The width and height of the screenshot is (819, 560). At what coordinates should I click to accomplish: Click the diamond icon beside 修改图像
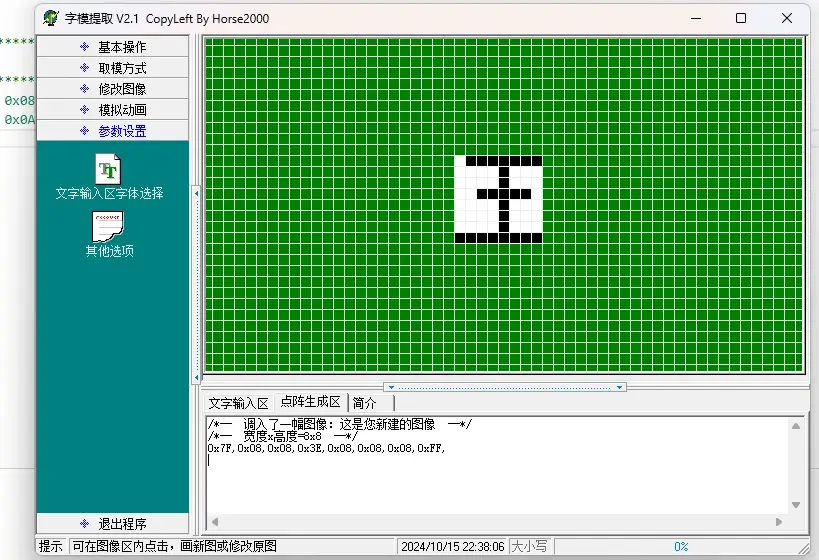[x=85, y=88]
